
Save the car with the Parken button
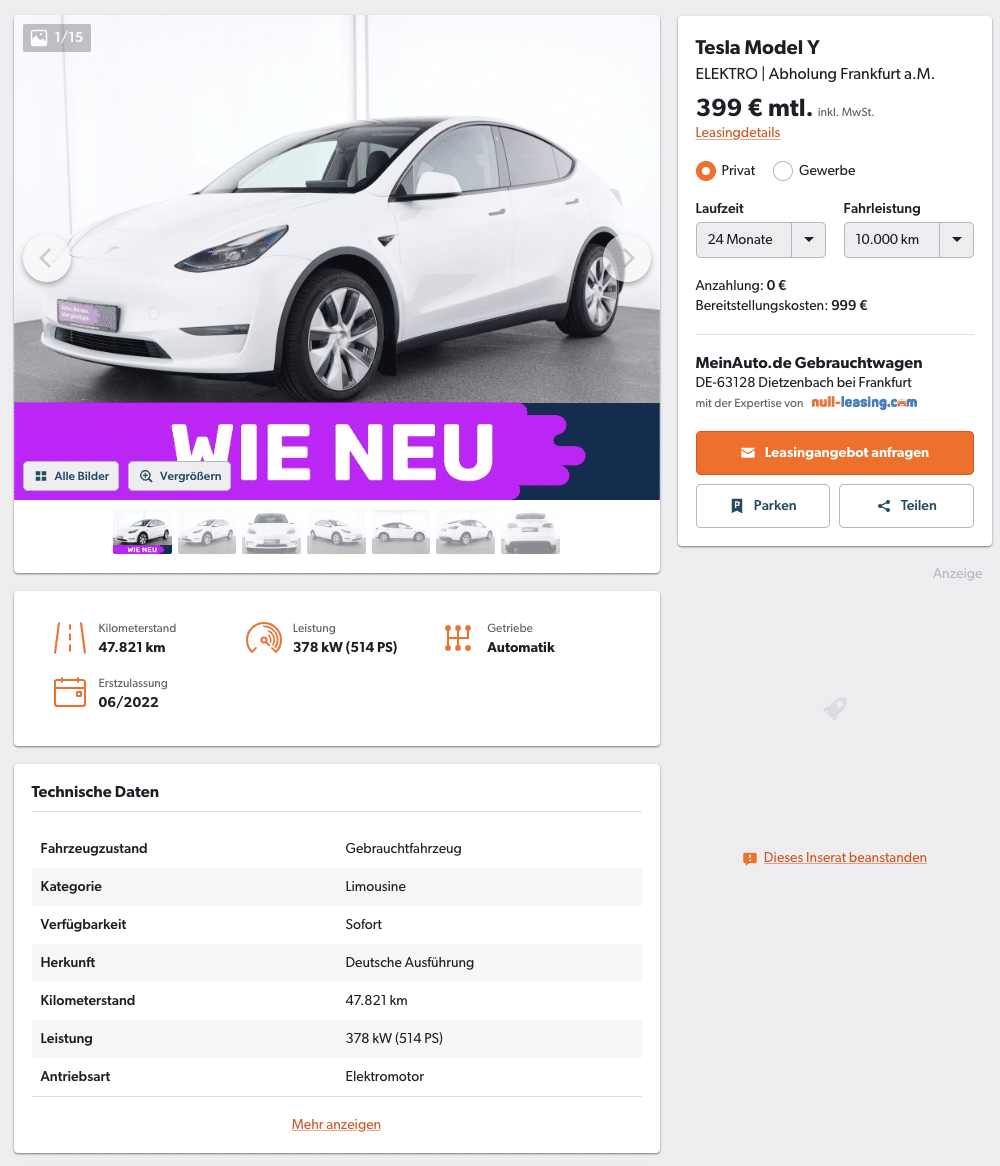pyautogui.click(x=763, y=506)
